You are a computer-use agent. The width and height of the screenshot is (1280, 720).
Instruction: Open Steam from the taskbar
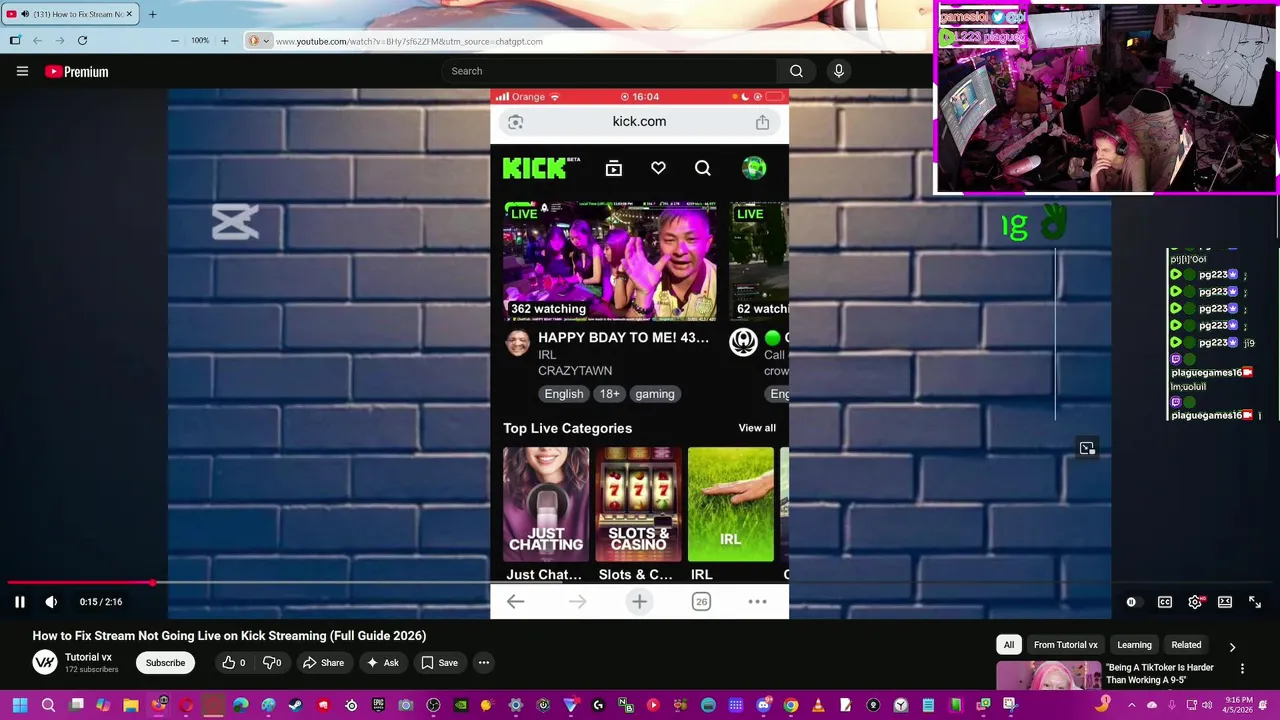(x=295, y=706)
